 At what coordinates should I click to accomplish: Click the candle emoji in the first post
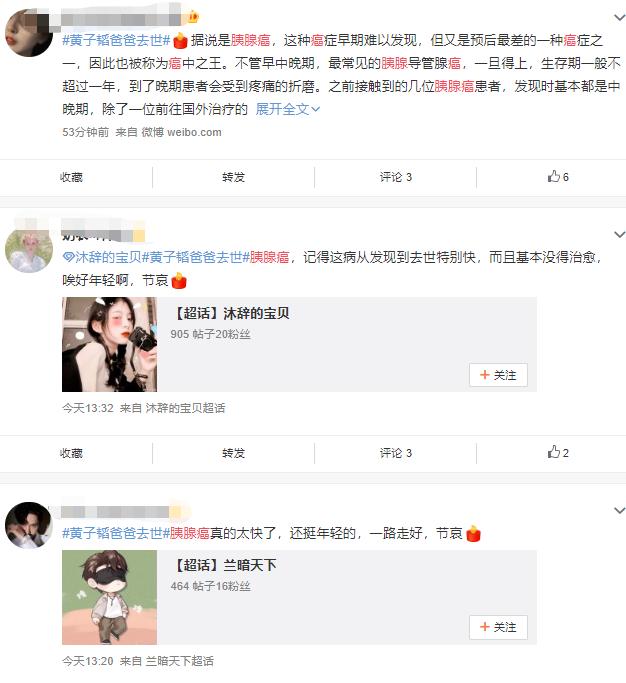[x=180, y=41]
